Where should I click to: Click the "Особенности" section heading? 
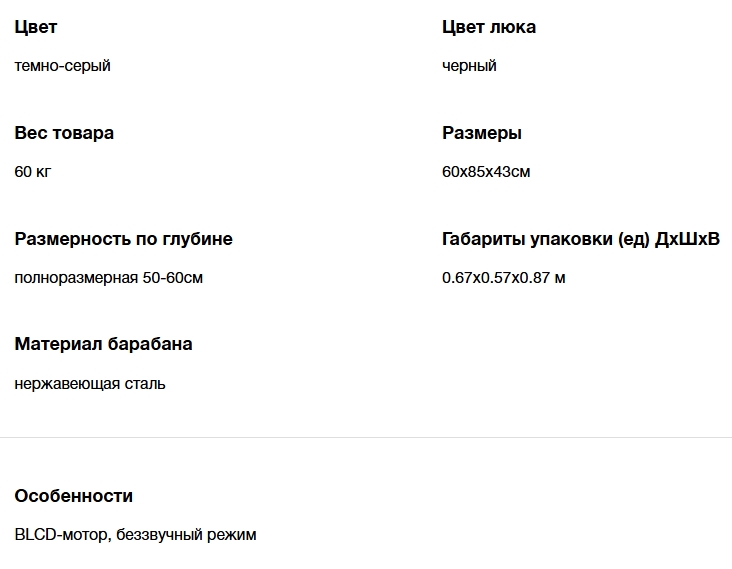[73, 496]
